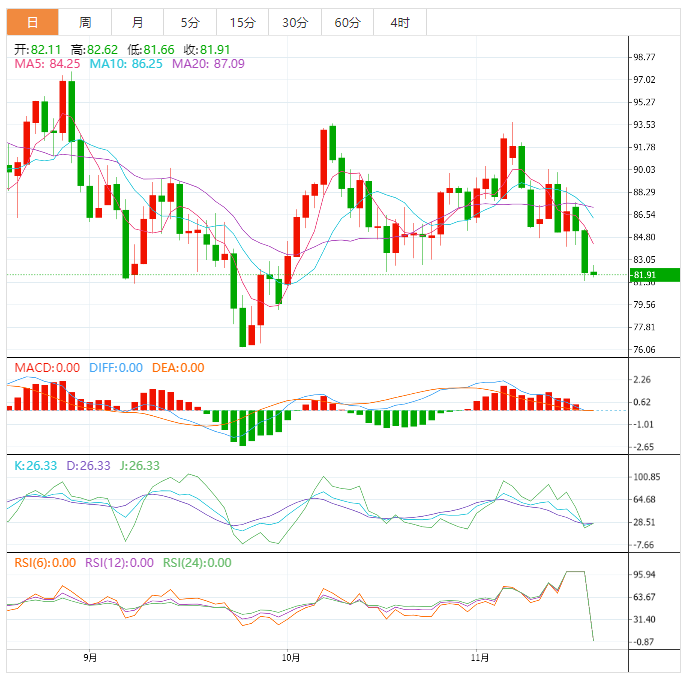Viewport: 684px width, 685px height.
Task: Switch to the 5分 timeframe
Action: point(189,22)
